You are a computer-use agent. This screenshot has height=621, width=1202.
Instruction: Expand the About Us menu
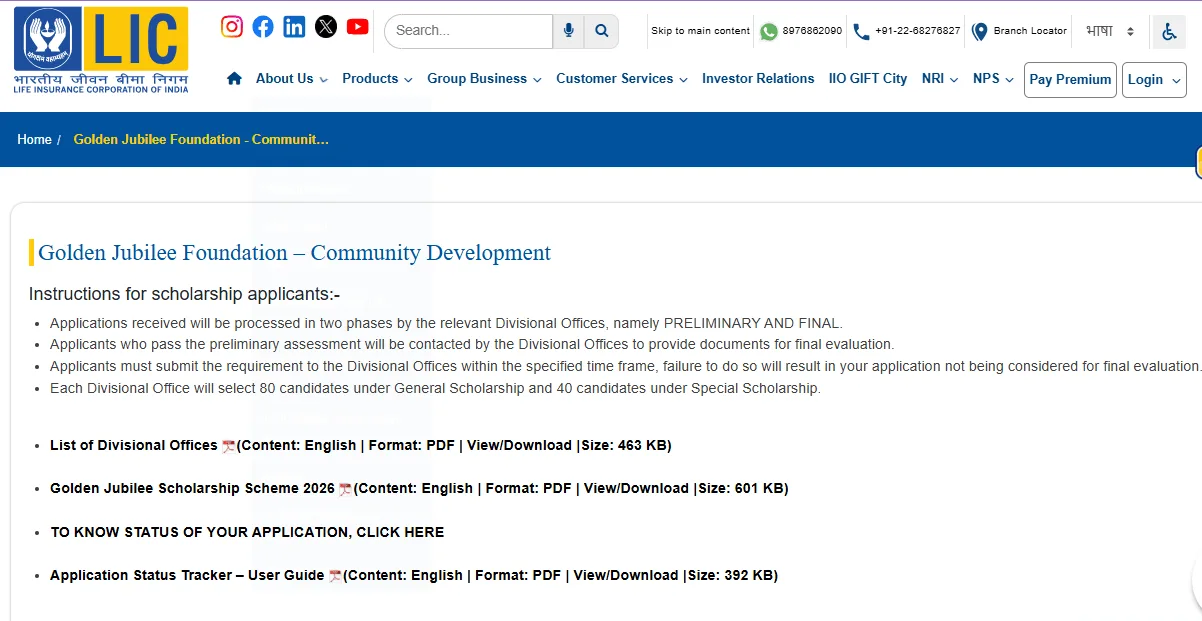click(x=291, y=78)
